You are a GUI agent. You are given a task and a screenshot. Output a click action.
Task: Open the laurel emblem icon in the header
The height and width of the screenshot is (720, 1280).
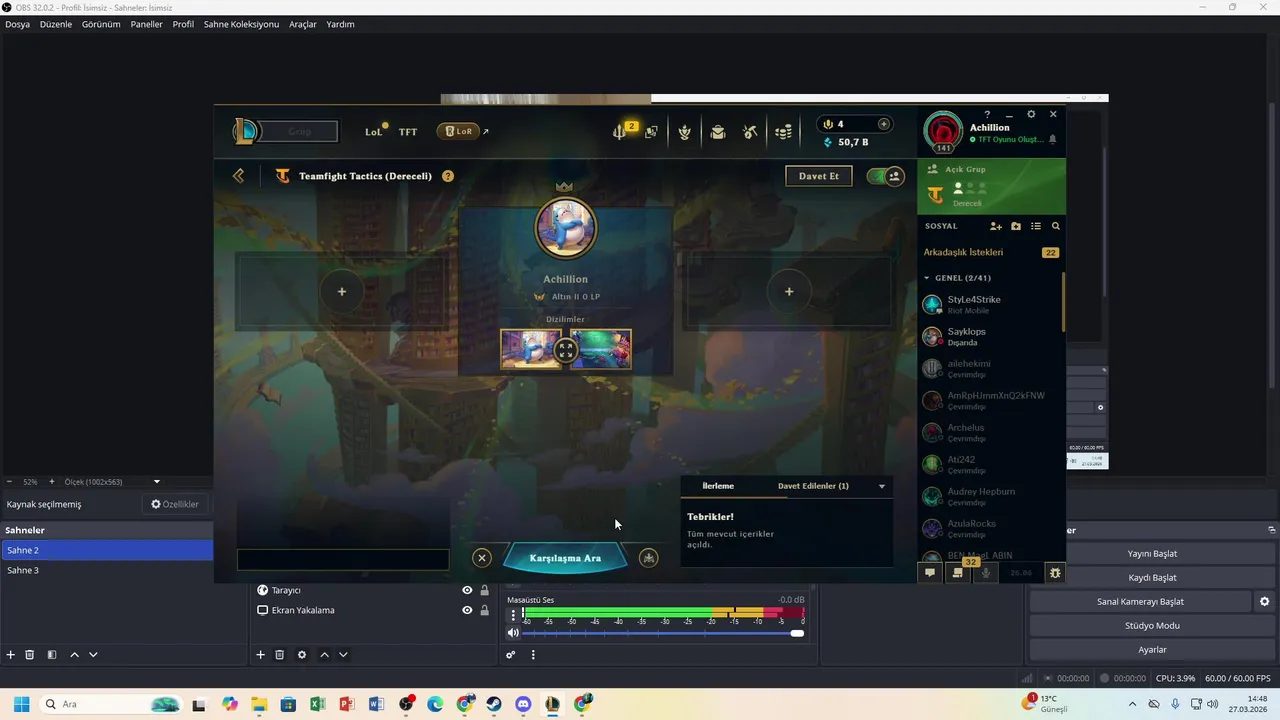pos(685,132)
